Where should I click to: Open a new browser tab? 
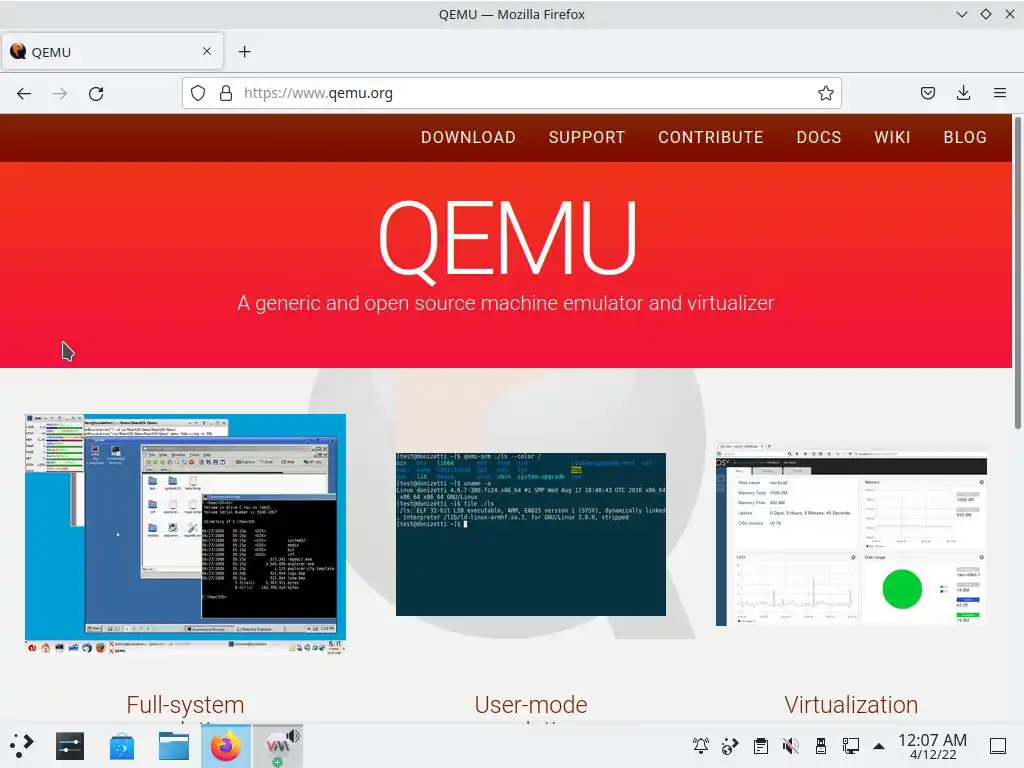coord(244,52)
